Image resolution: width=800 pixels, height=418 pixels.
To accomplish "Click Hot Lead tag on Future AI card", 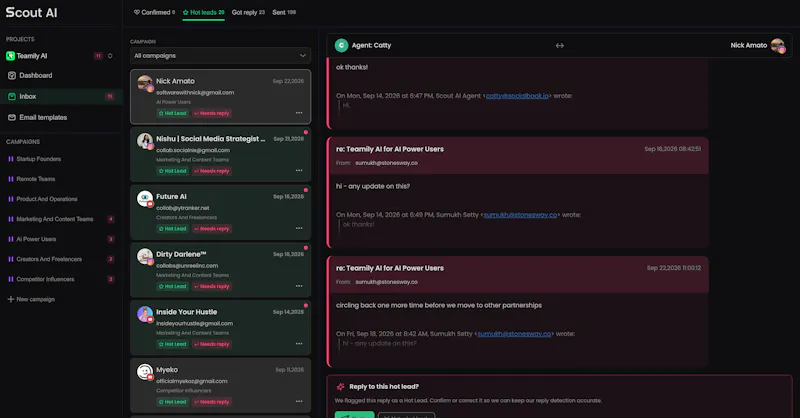I will tap(172, 229).
